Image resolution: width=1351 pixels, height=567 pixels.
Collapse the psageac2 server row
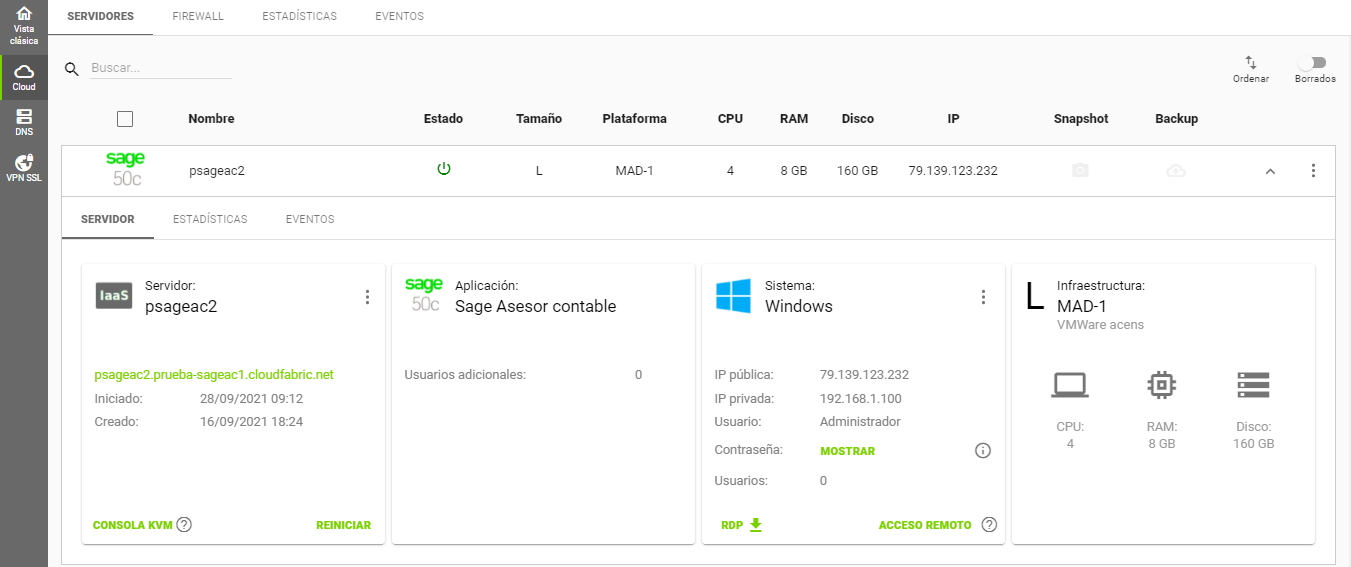(x=1270, y=171)
